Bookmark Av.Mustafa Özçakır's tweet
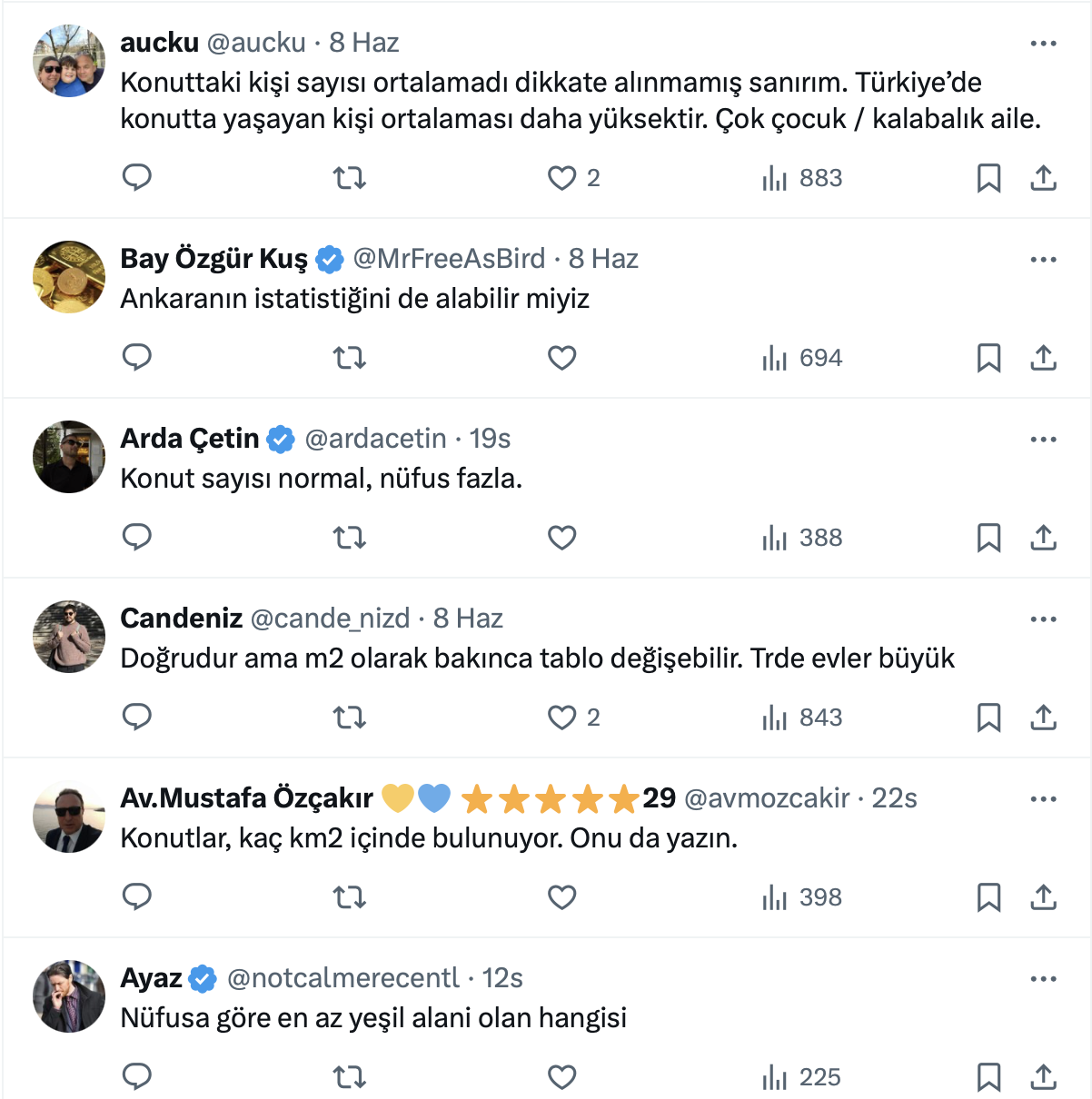This screenshot has height=1099, width=1092. (988, 897)
